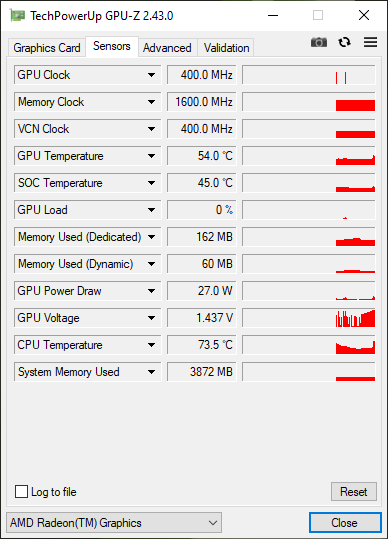Screen dimensions: 388x539
Task: Take a screenshot with the camera icon
Action: 319,42
